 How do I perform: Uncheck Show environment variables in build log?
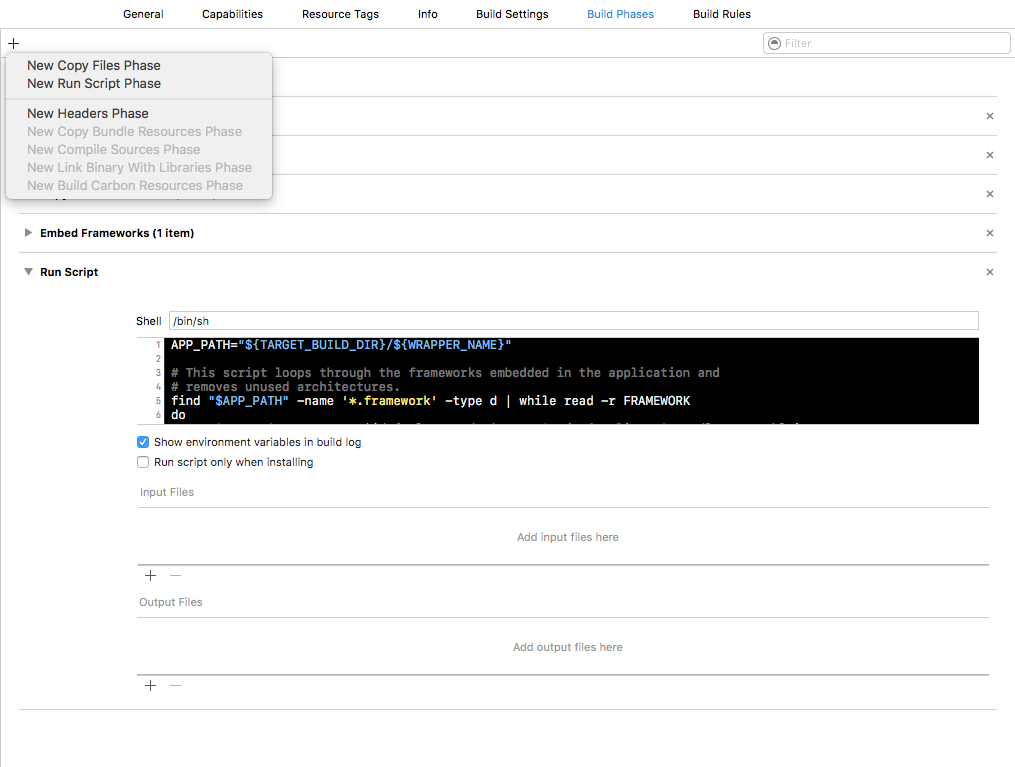coord(143,442)
